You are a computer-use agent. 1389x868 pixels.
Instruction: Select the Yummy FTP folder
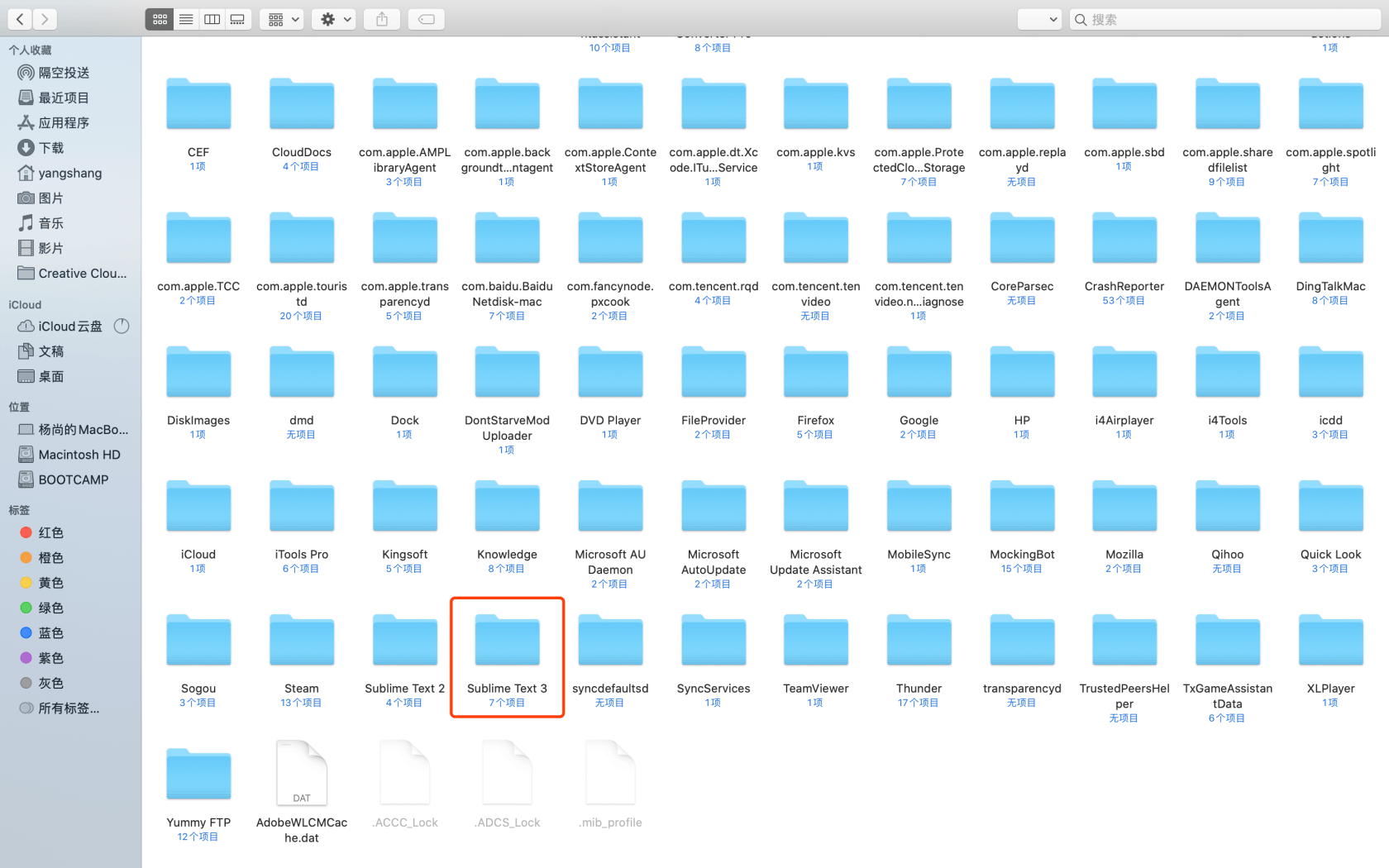coord(198,775)
